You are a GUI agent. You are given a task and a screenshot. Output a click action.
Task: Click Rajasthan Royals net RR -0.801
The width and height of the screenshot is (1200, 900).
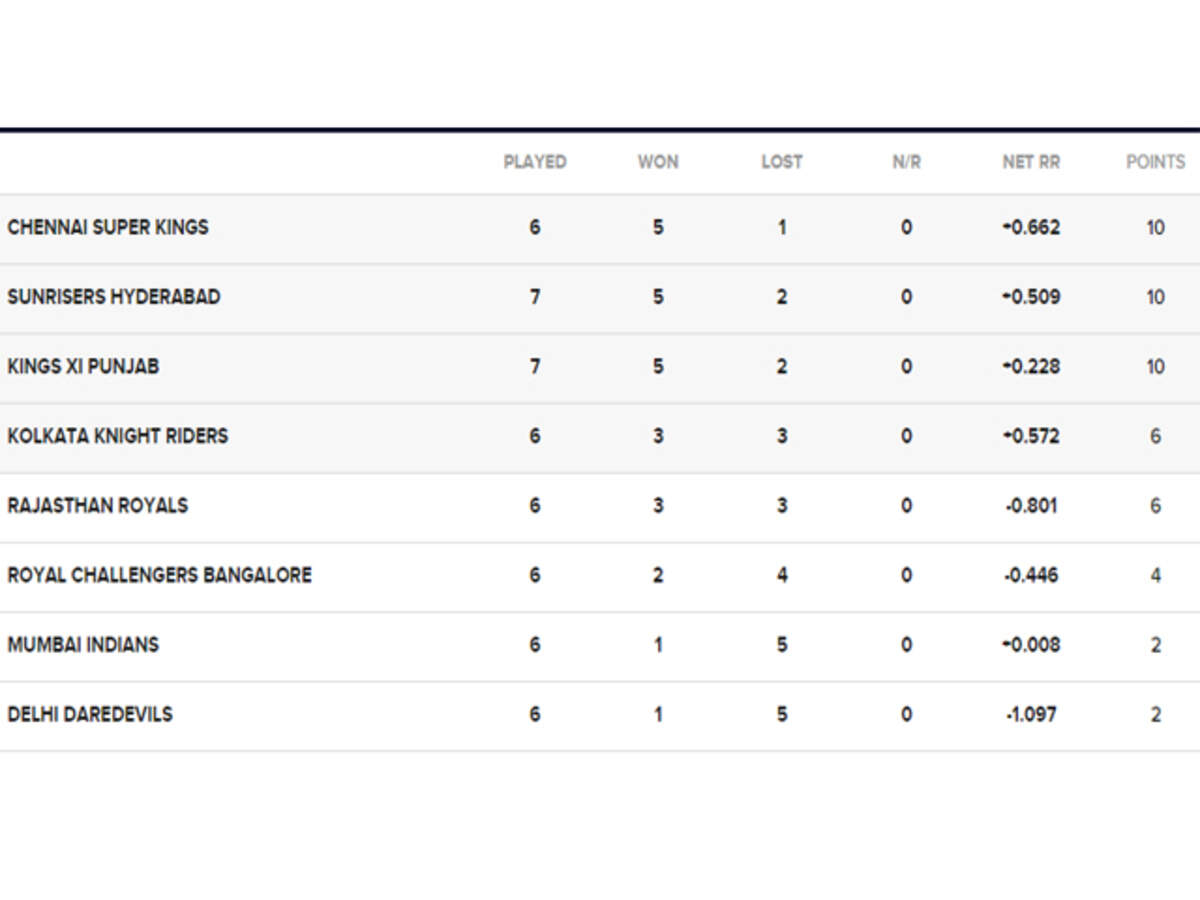1031,505
